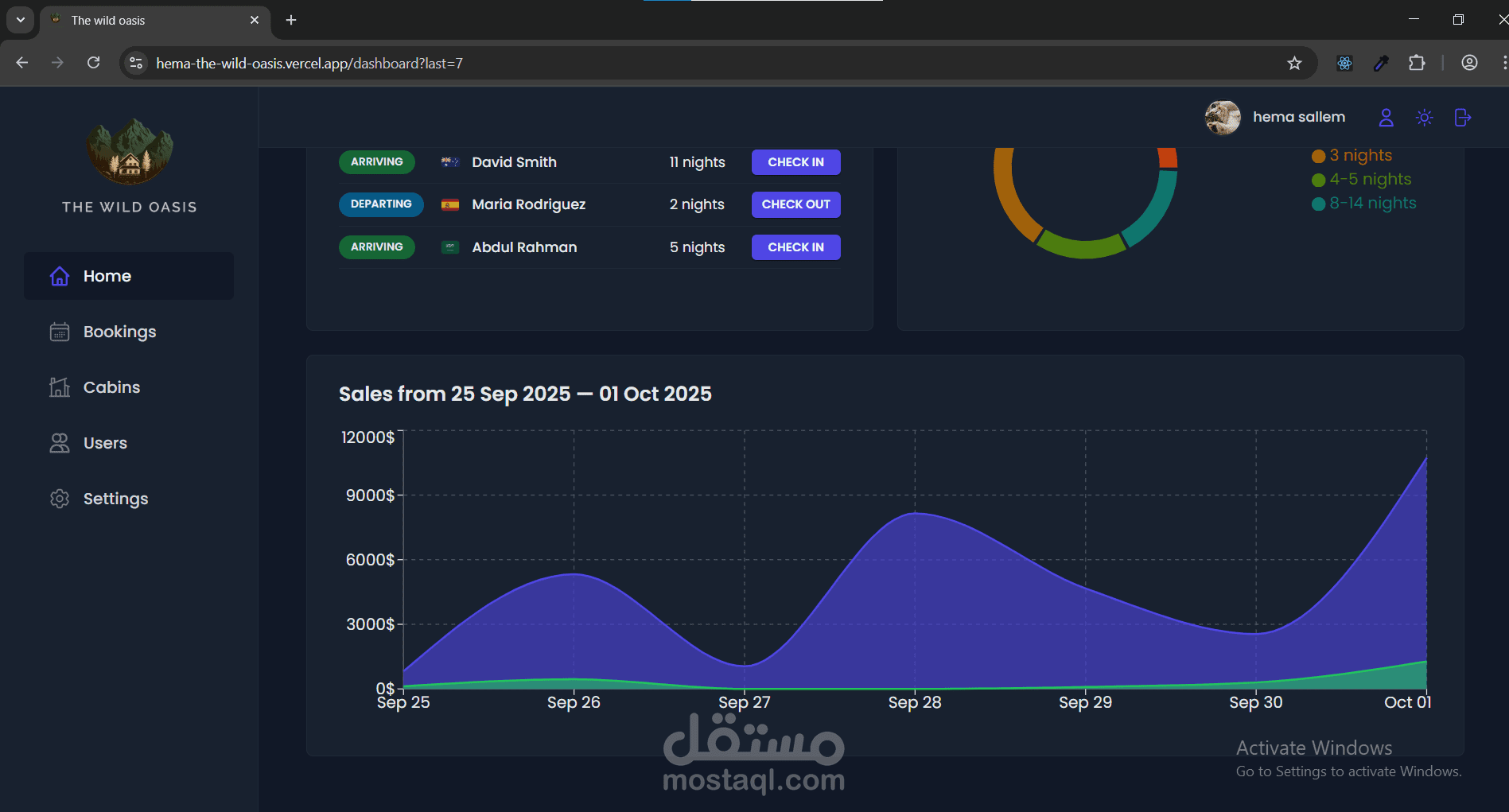This screenshot has height=812, width=1509.
Task: Click the Sales from 25 Sep heading
Action: click(x=525, y=394)
